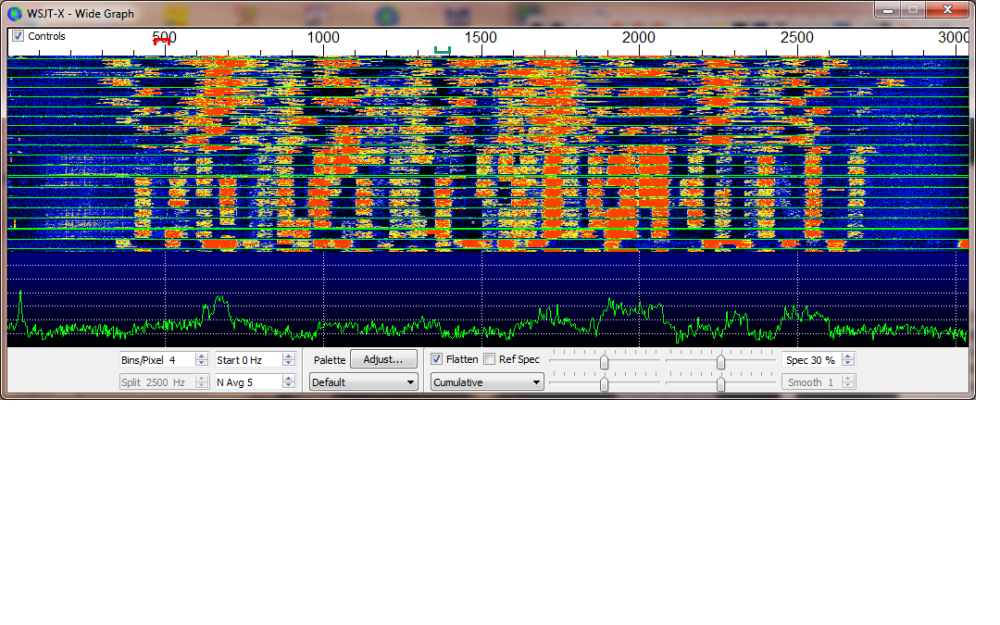Image resolution: width=1000 pixels, height=625 pixels.
Task: Click the 1500 label on frequency scale
Action: coord(480,37)
